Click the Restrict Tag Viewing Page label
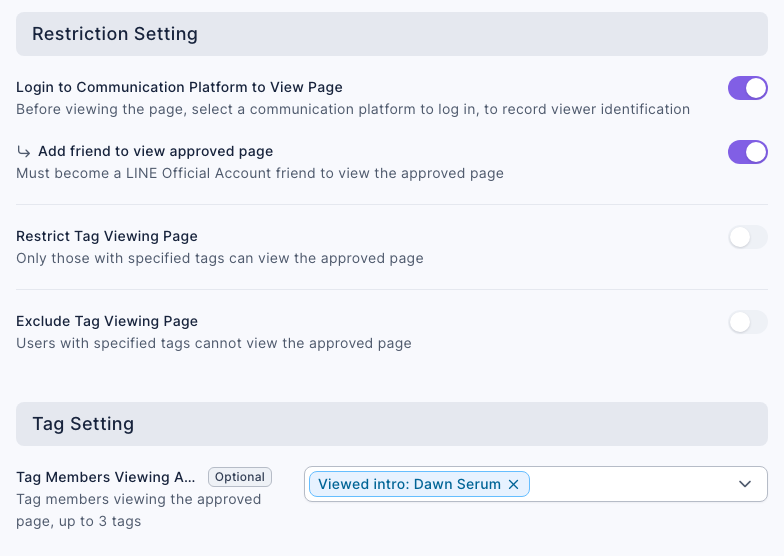This screenshot has height=556, width=784. [x=107, y=236]
